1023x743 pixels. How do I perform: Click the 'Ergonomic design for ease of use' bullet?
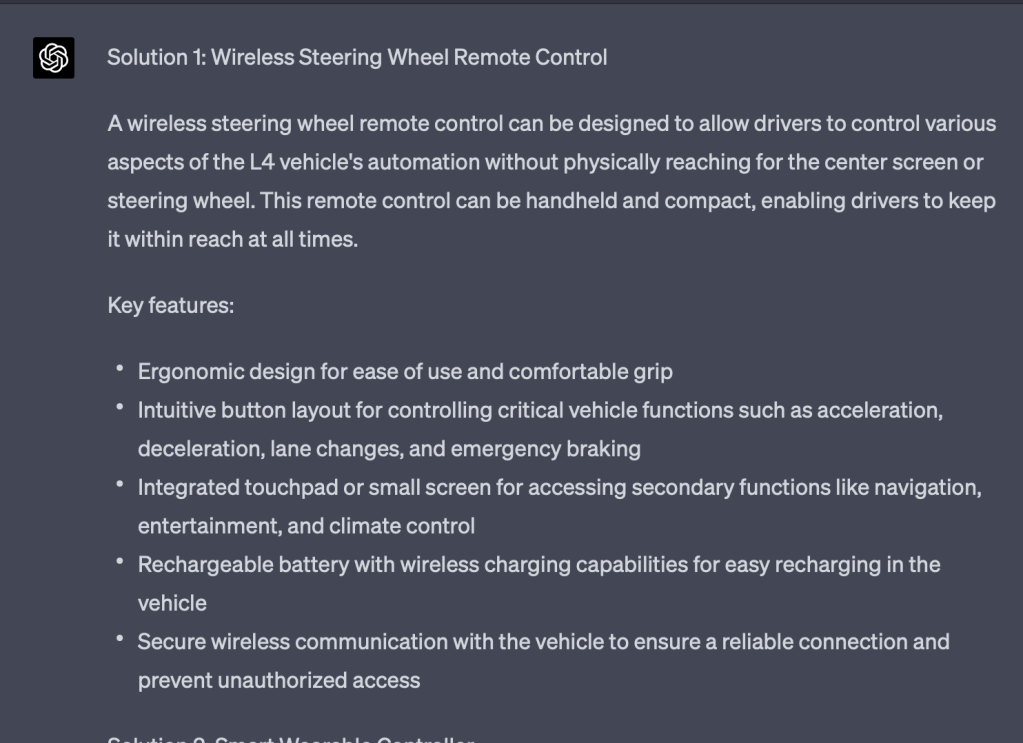(405, 372)
